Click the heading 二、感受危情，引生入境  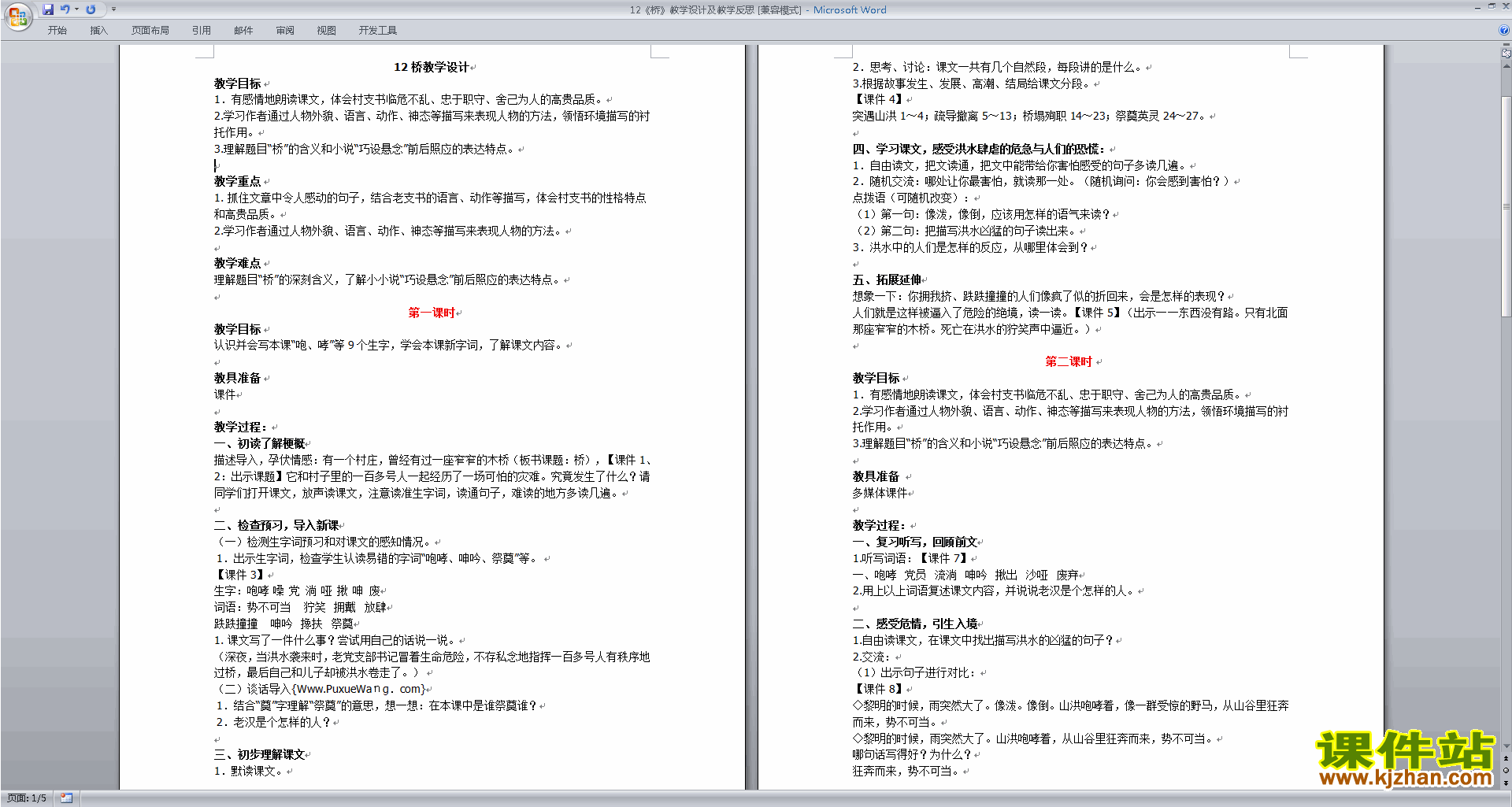click(915, 624)
